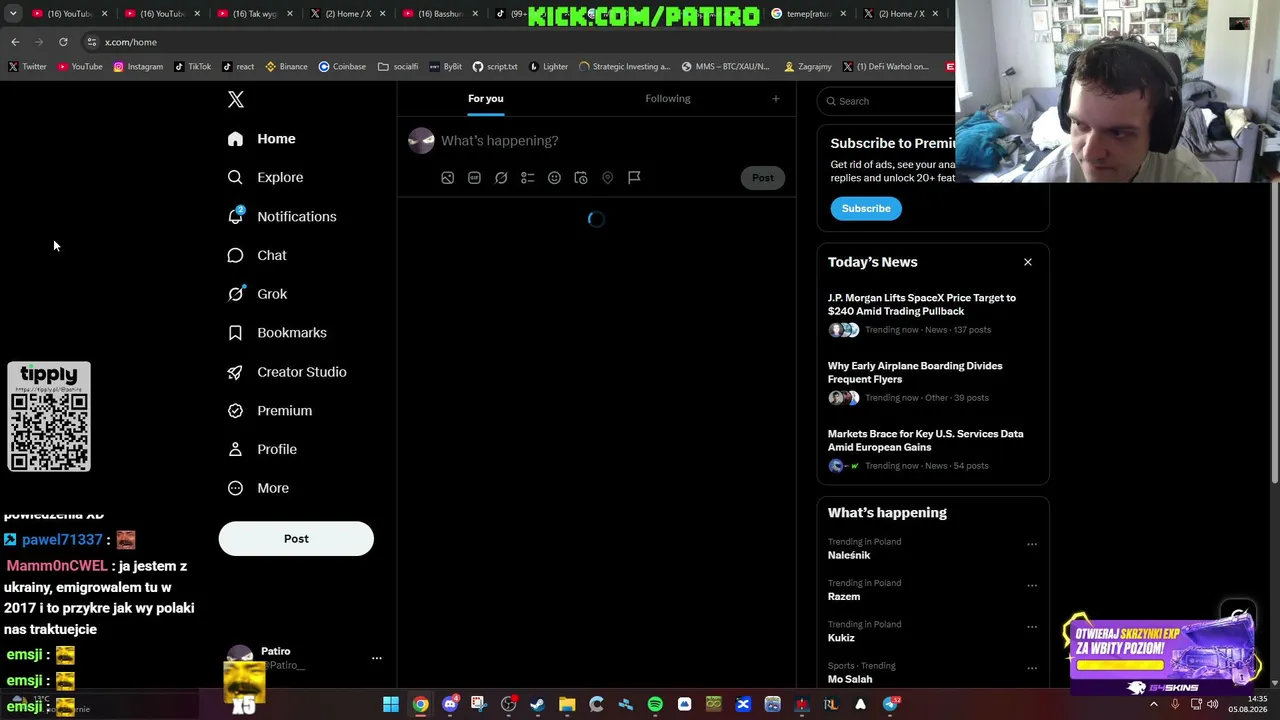Click the browser back arrow
This screenshot has height=720, width=1280.
click(x=15, y=42)
